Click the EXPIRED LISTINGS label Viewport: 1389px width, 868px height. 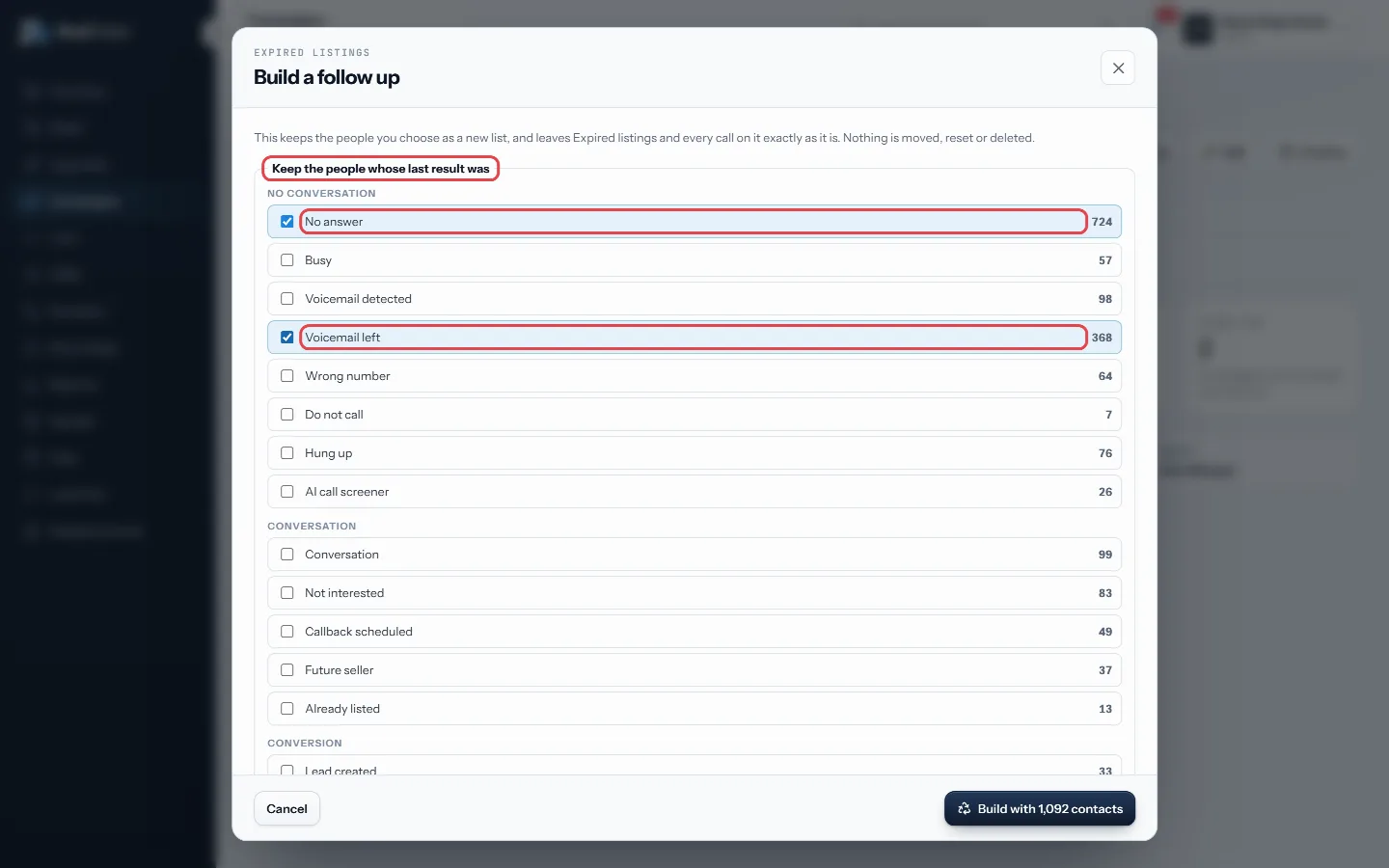coord(312,53)
